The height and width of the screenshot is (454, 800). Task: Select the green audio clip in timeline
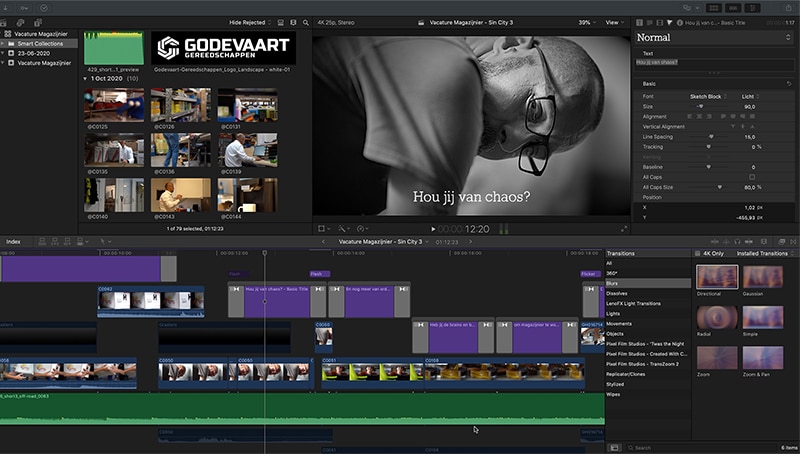[302, 409]
